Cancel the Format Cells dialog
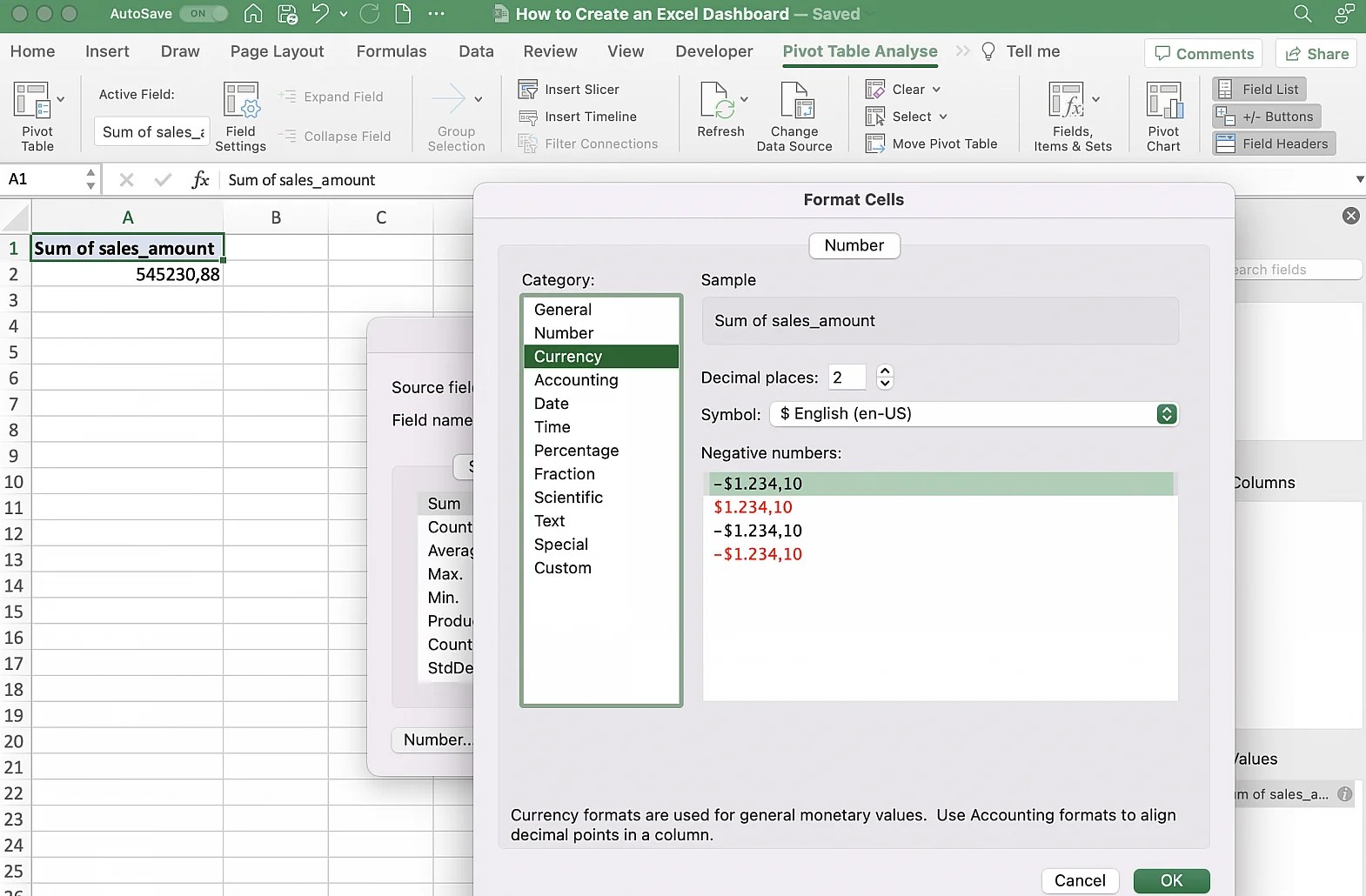This screenshot has width=1366, height=896. 1080,880
